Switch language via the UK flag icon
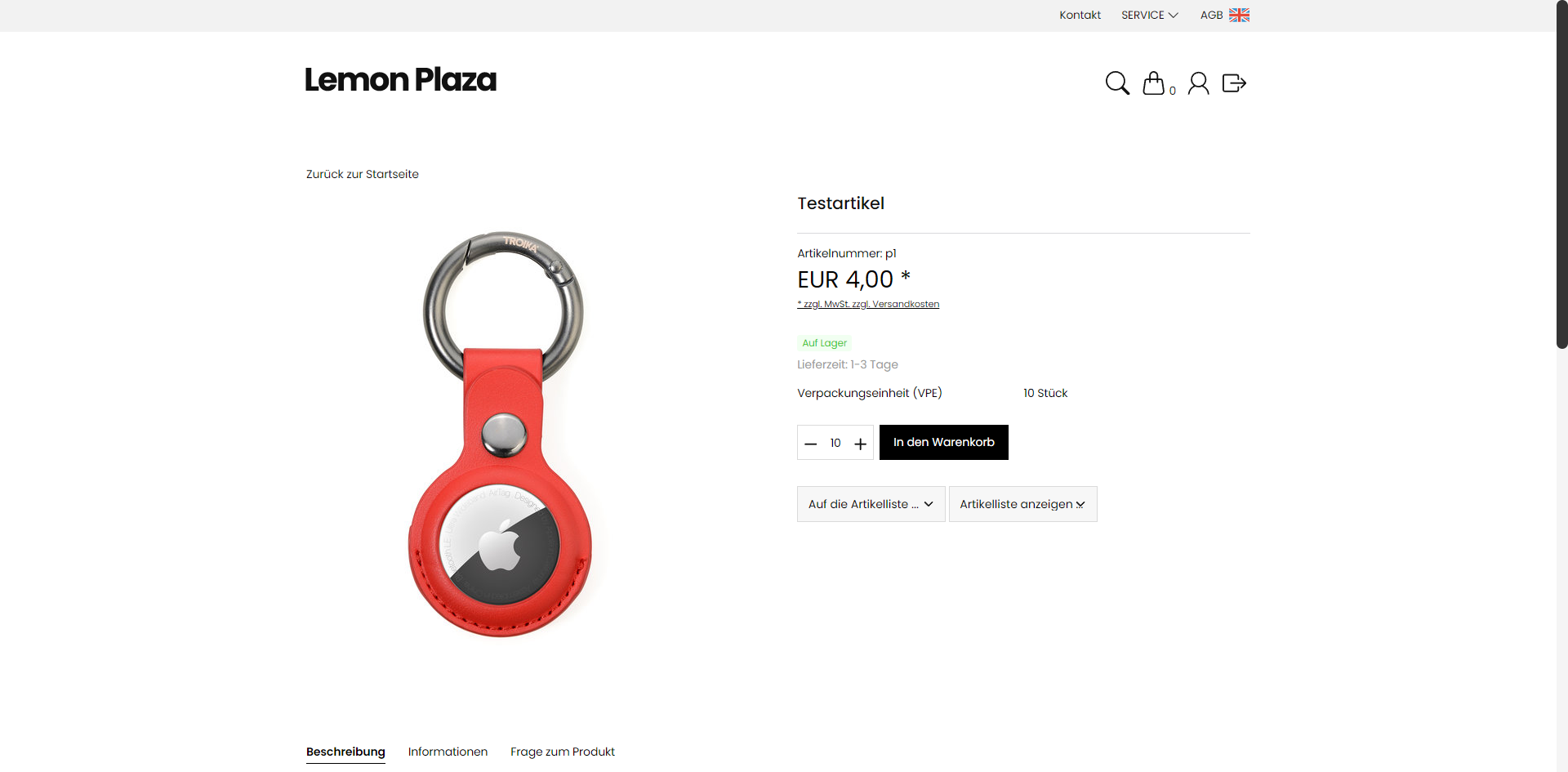The image size is (1568, 772). pyautogui.click(x=1239, y=15)
